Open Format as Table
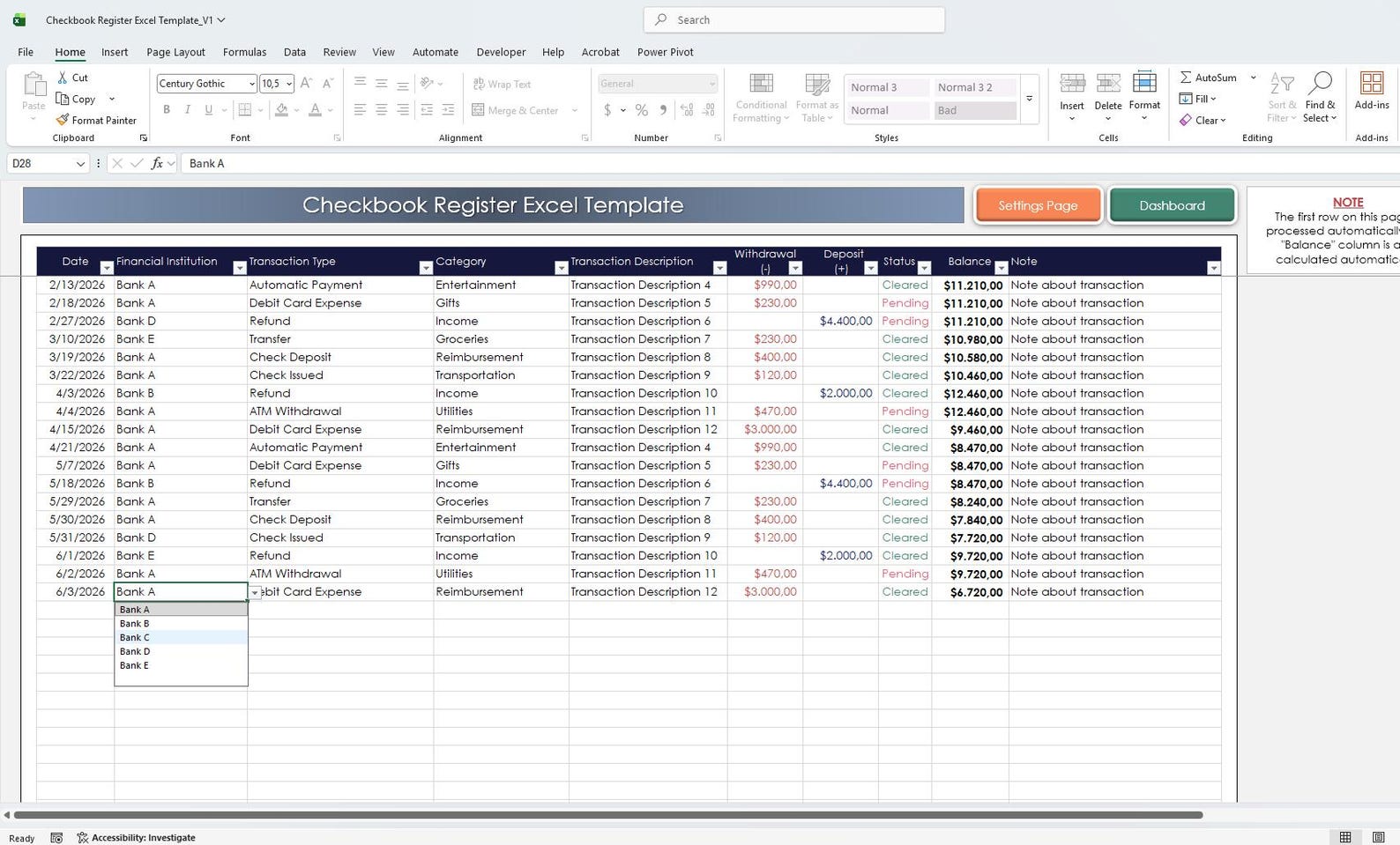 (x=817, y=97)
